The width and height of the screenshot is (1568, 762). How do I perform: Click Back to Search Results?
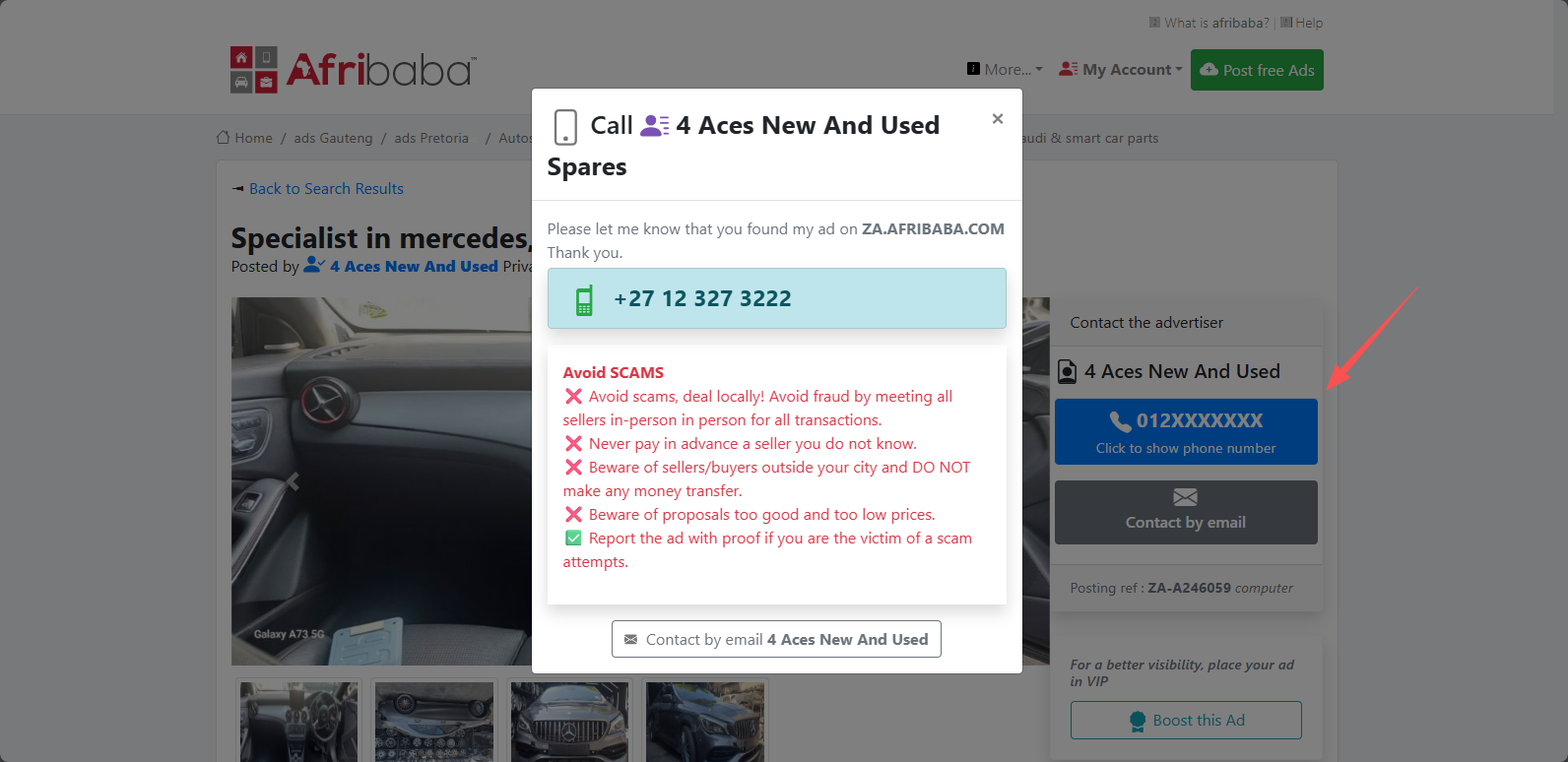coord(326,188)
